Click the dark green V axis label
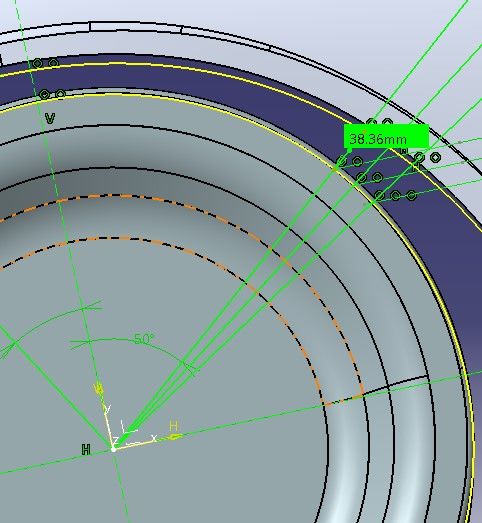Screen dimensions: 482x523 click(50, 118)
